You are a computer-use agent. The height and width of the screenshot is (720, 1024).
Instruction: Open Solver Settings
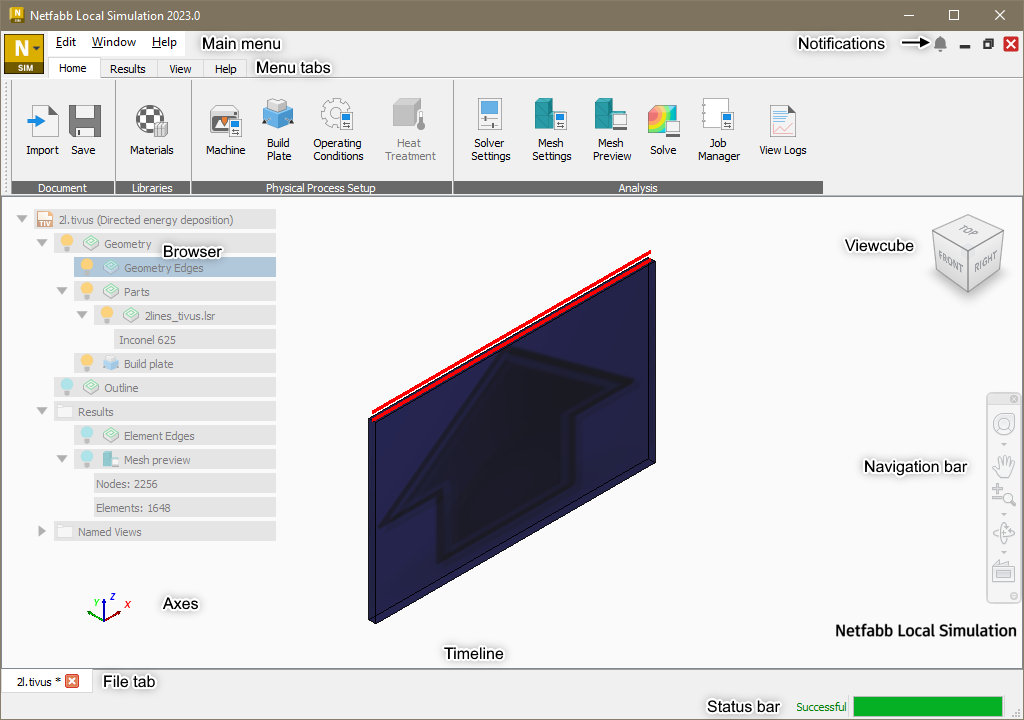pyautogui.click(x=490, y=114)
